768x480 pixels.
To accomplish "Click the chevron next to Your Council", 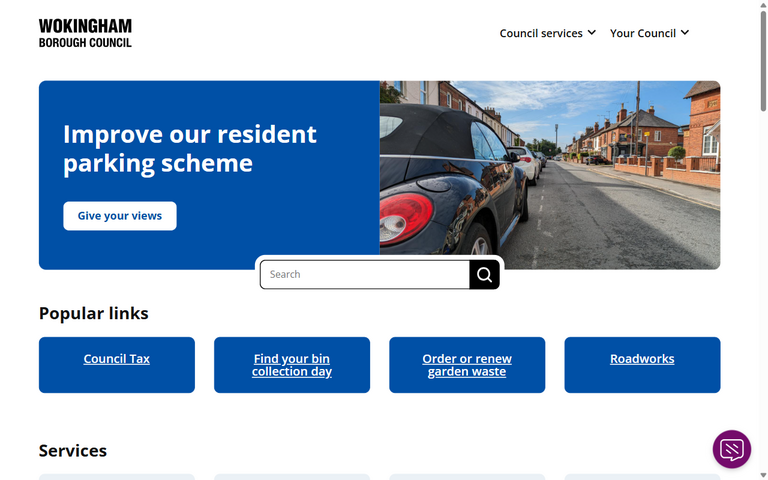I will click(x=685, y=32).
